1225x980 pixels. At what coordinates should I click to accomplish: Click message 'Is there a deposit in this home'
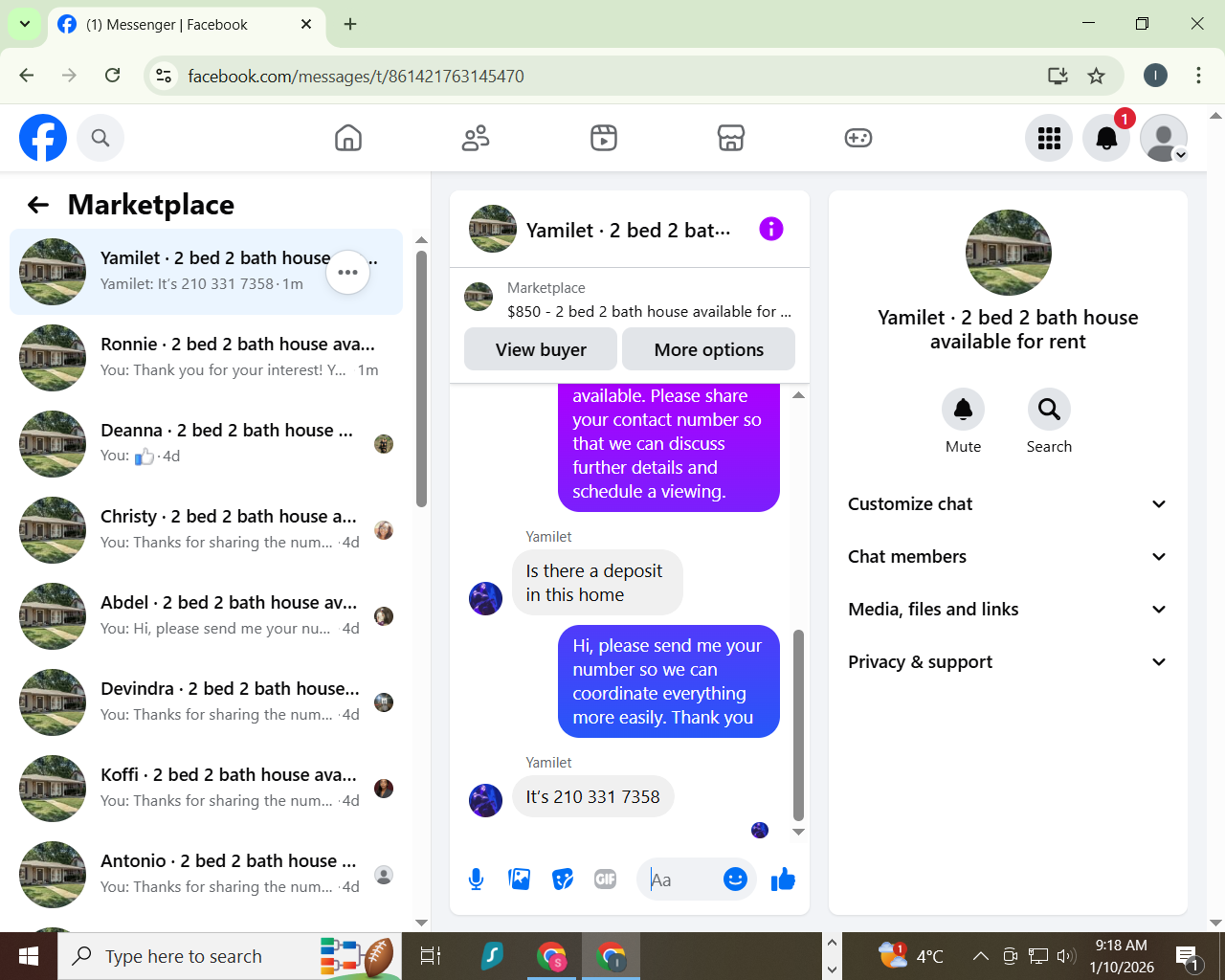(x=597, y=583)
